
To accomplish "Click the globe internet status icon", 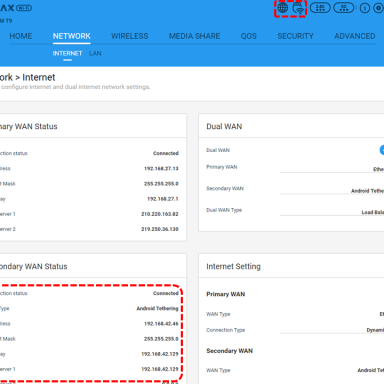I will tap(283, 8).
